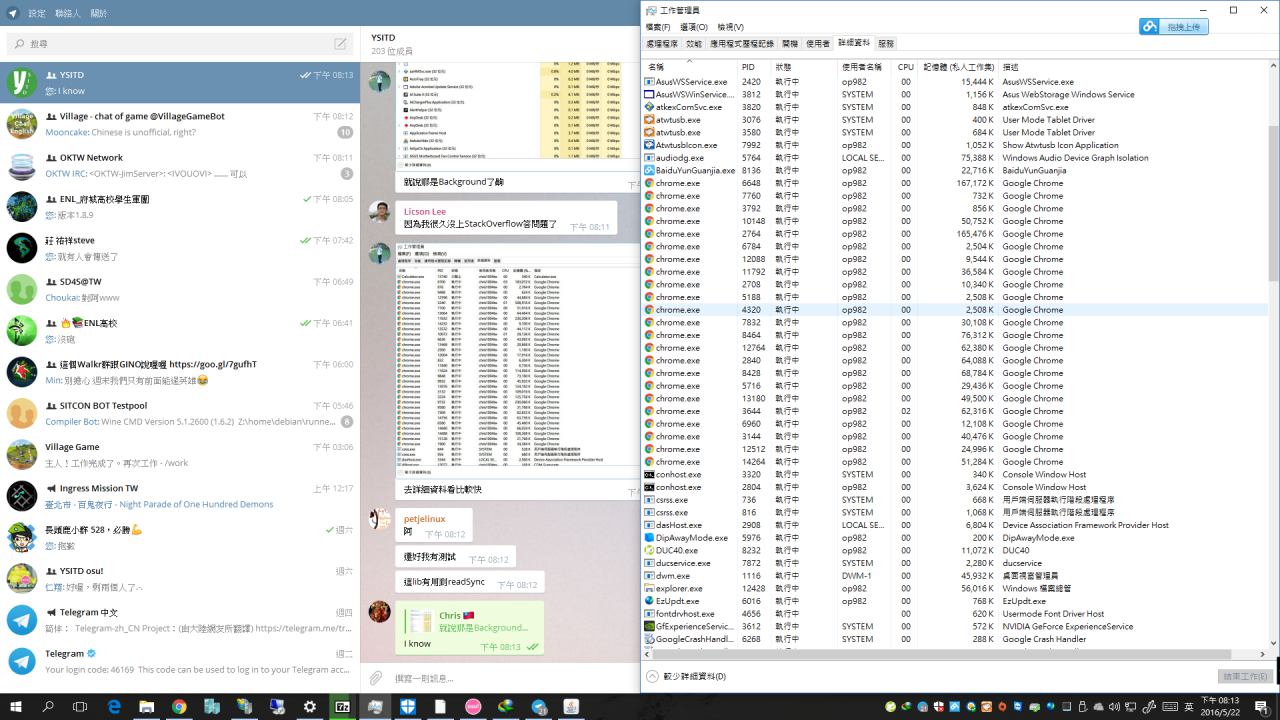Sort processes by the 名稱 column header
The image size is (1280, 720).
click(x=657, y=67)
